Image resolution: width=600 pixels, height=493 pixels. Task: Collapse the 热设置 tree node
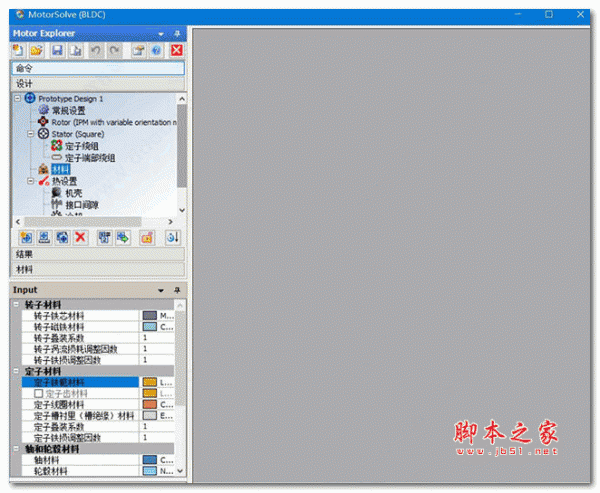31,181
